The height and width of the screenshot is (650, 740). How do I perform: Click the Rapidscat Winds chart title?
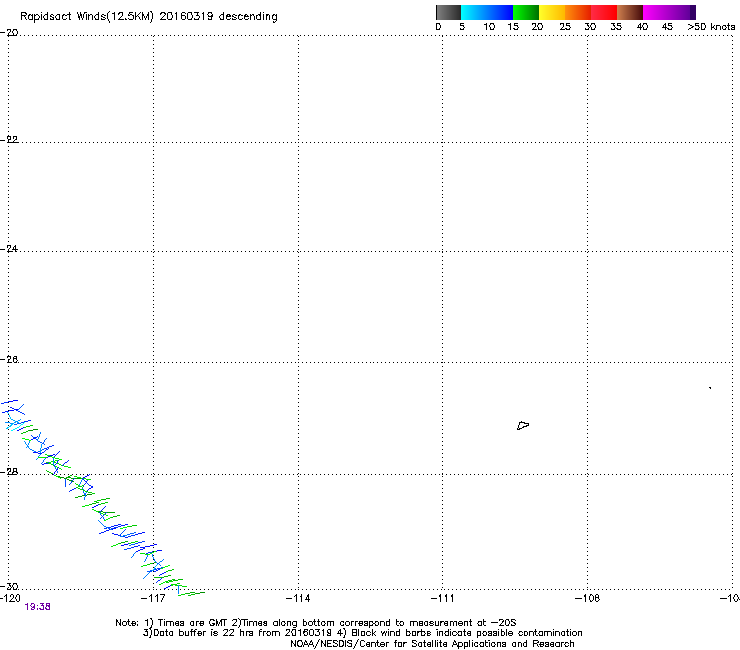click(x=149, y=17)
